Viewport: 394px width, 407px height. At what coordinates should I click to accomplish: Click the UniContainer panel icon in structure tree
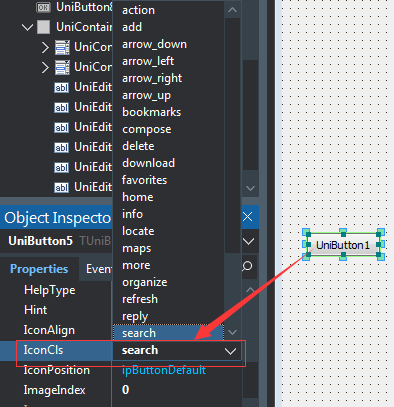43,27
